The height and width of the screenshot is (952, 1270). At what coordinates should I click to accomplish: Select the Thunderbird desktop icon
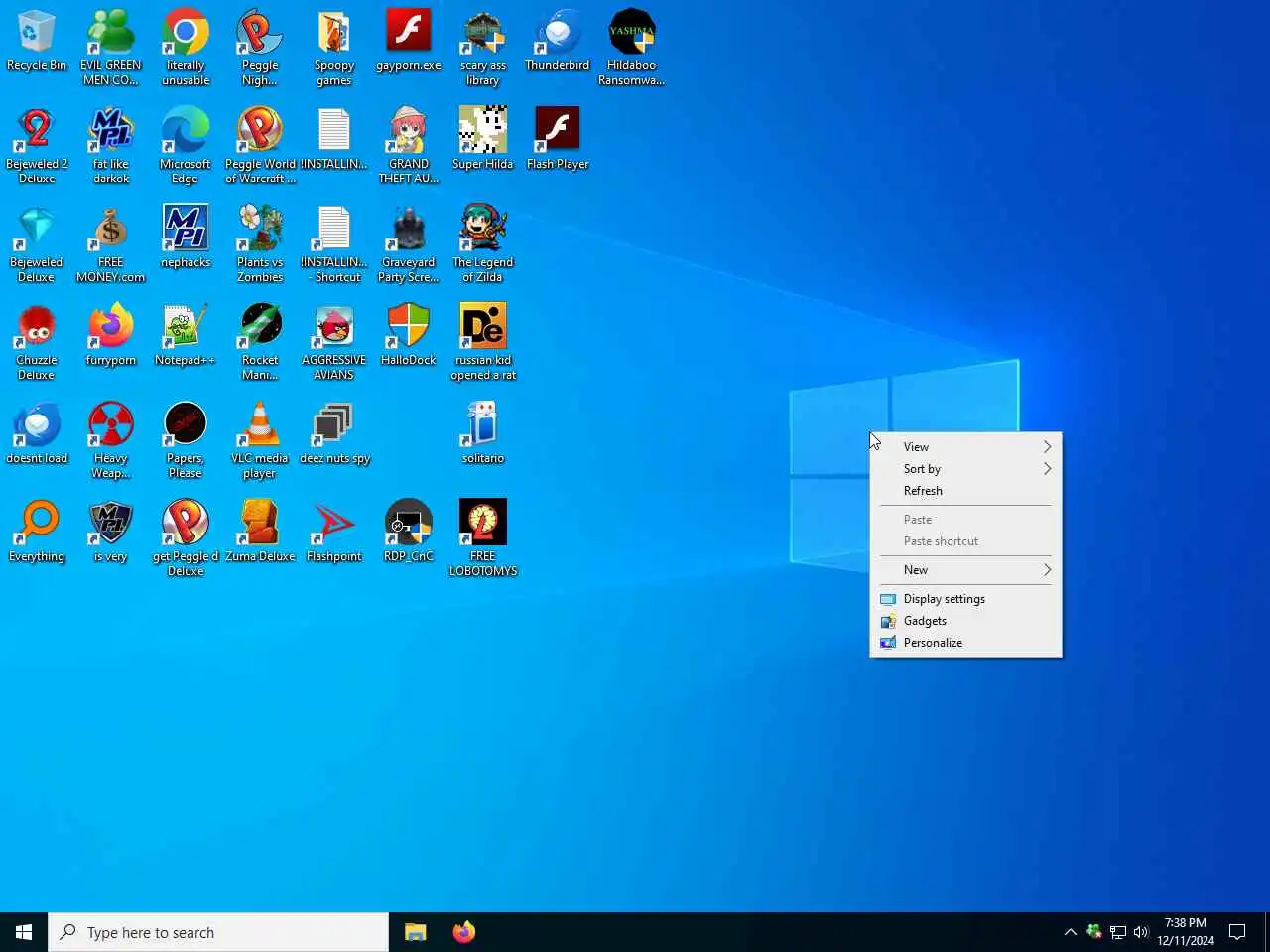tap(558, 42)
